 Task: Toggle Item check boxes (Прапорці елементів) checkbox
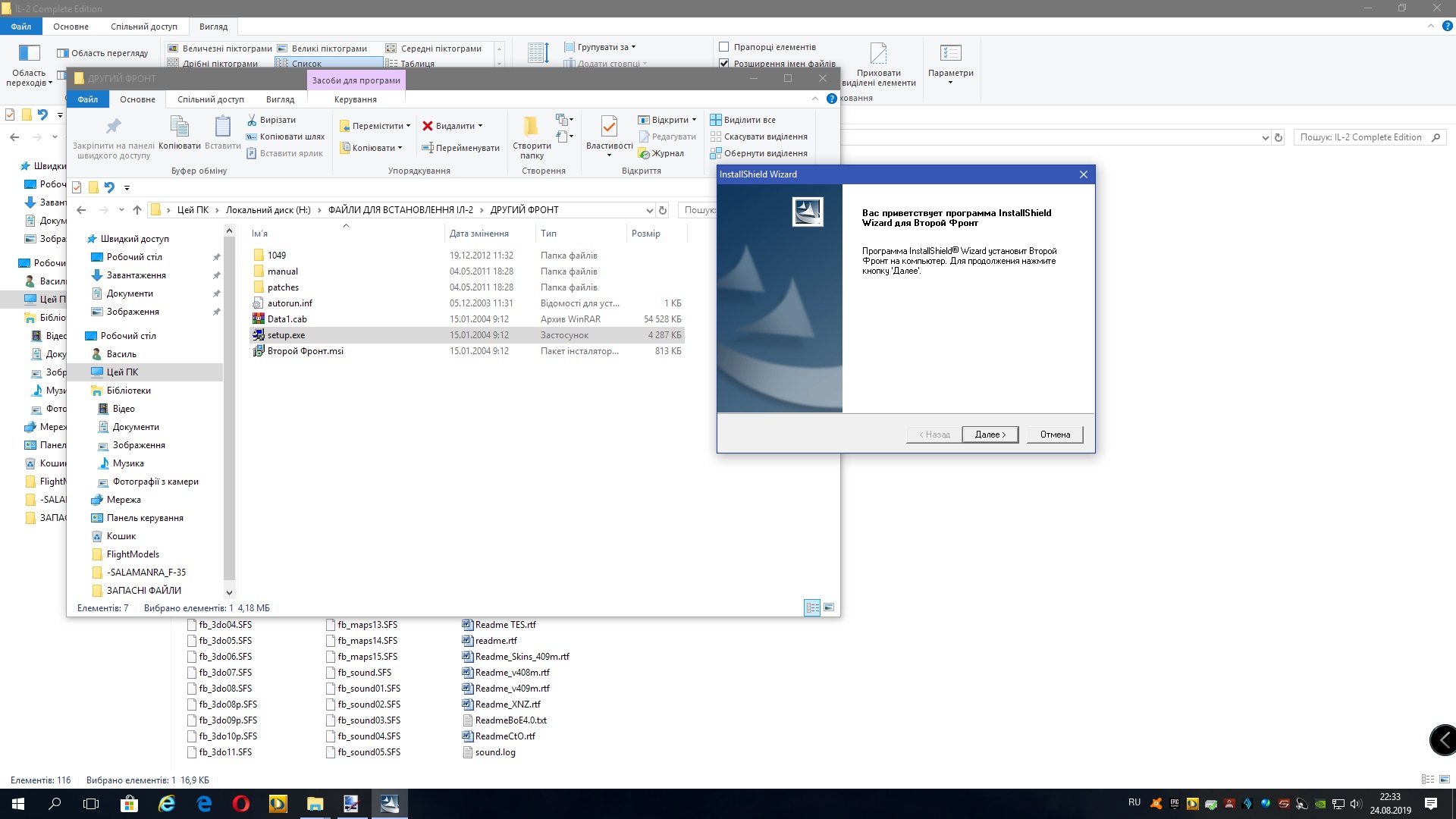pos(723,47)
